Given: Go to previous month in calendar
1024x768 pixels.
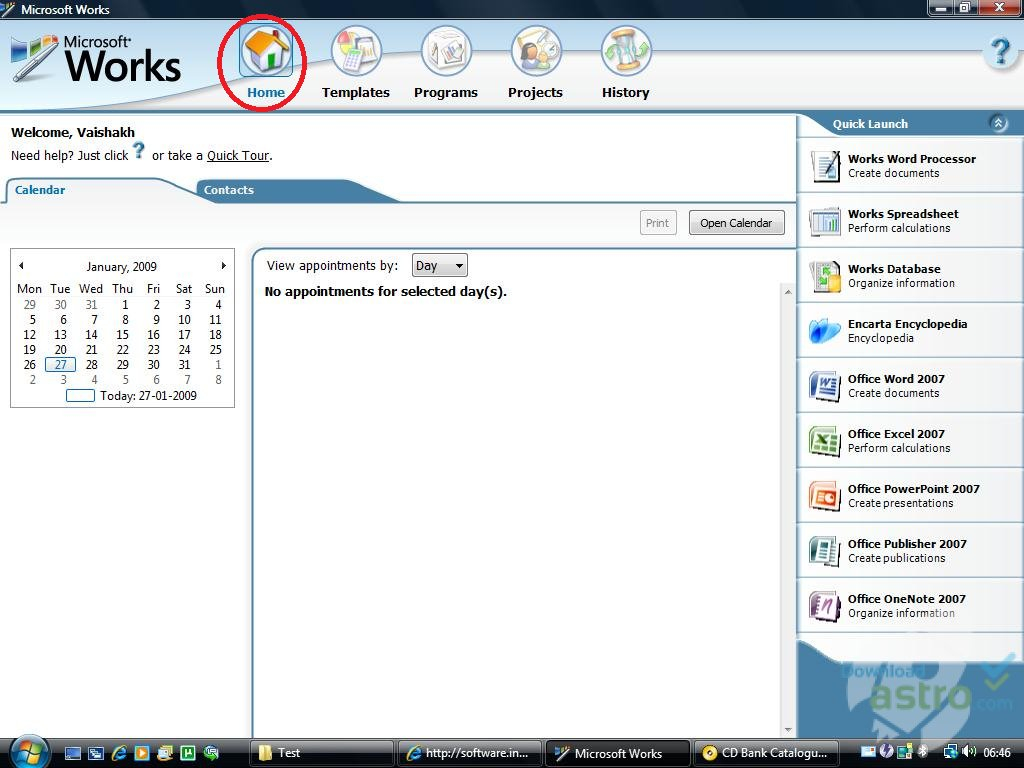Looking at the screenshot, I should (21, 266).
